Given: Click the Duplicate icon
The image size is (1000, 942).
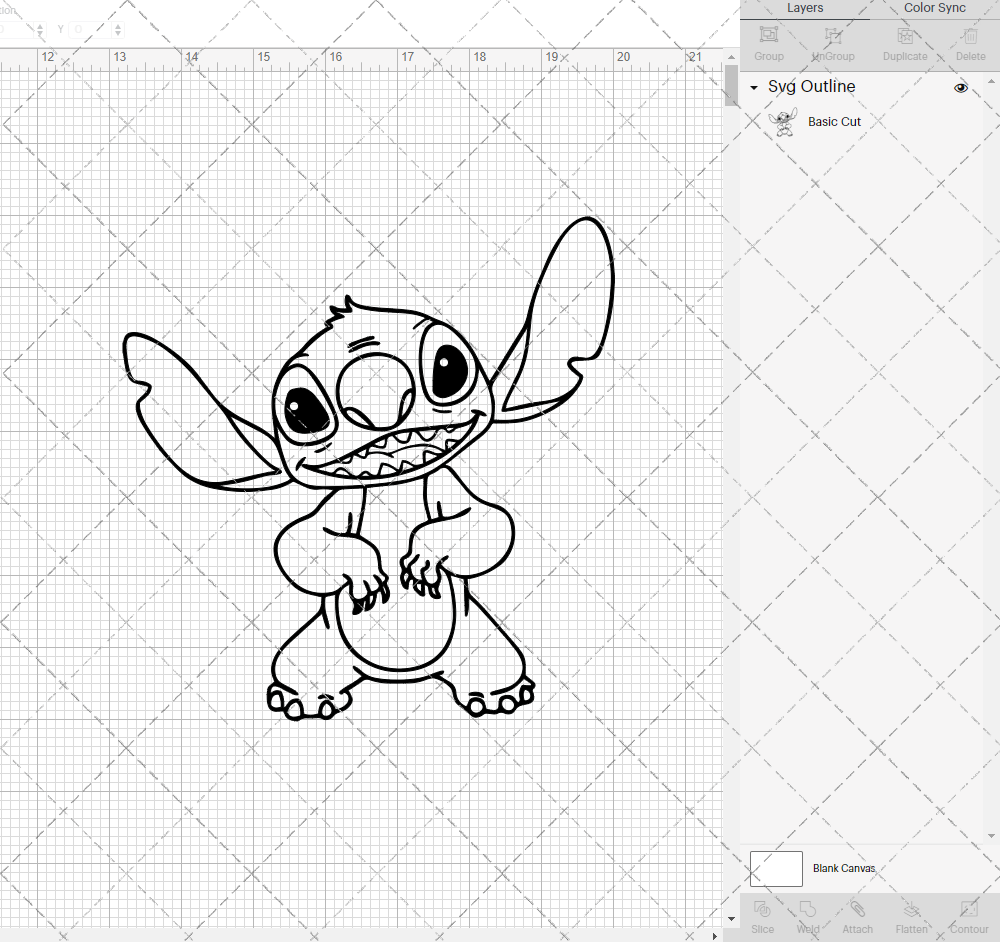Looking at the screenshot, I should pos(905,34).
